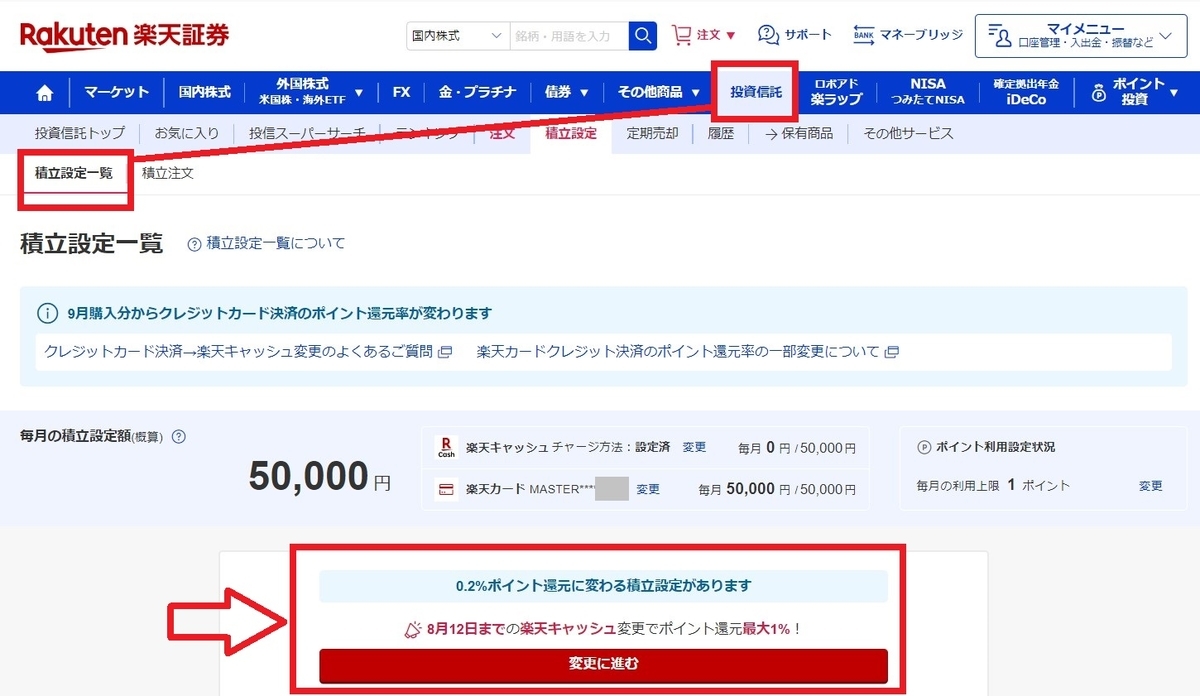Open the 確定拠出年金 iDeCo menu
Screen dimensions: 1200x696
click(x=1026, y=92)
